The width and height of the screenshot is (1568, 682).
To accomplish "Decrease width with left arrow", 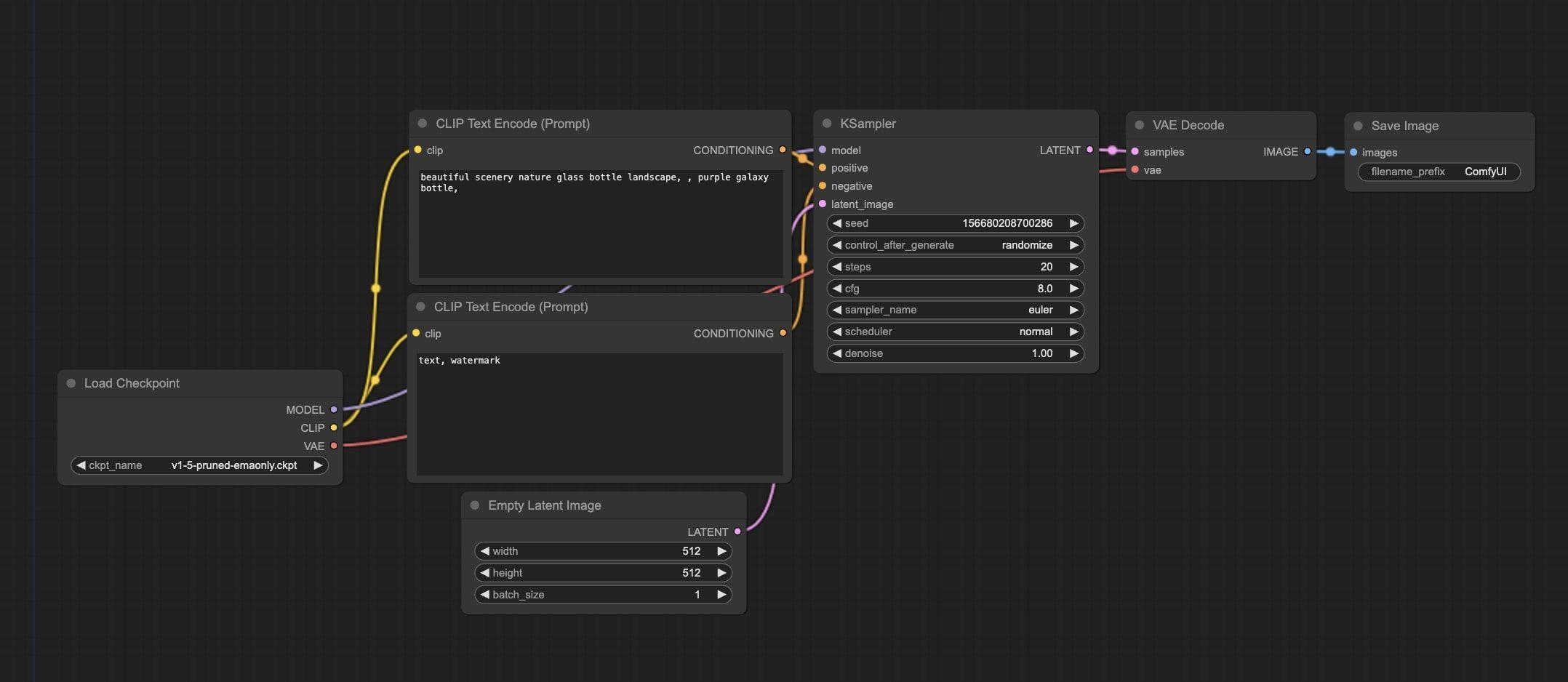I will pyautogui.click(x=485, y=551).
